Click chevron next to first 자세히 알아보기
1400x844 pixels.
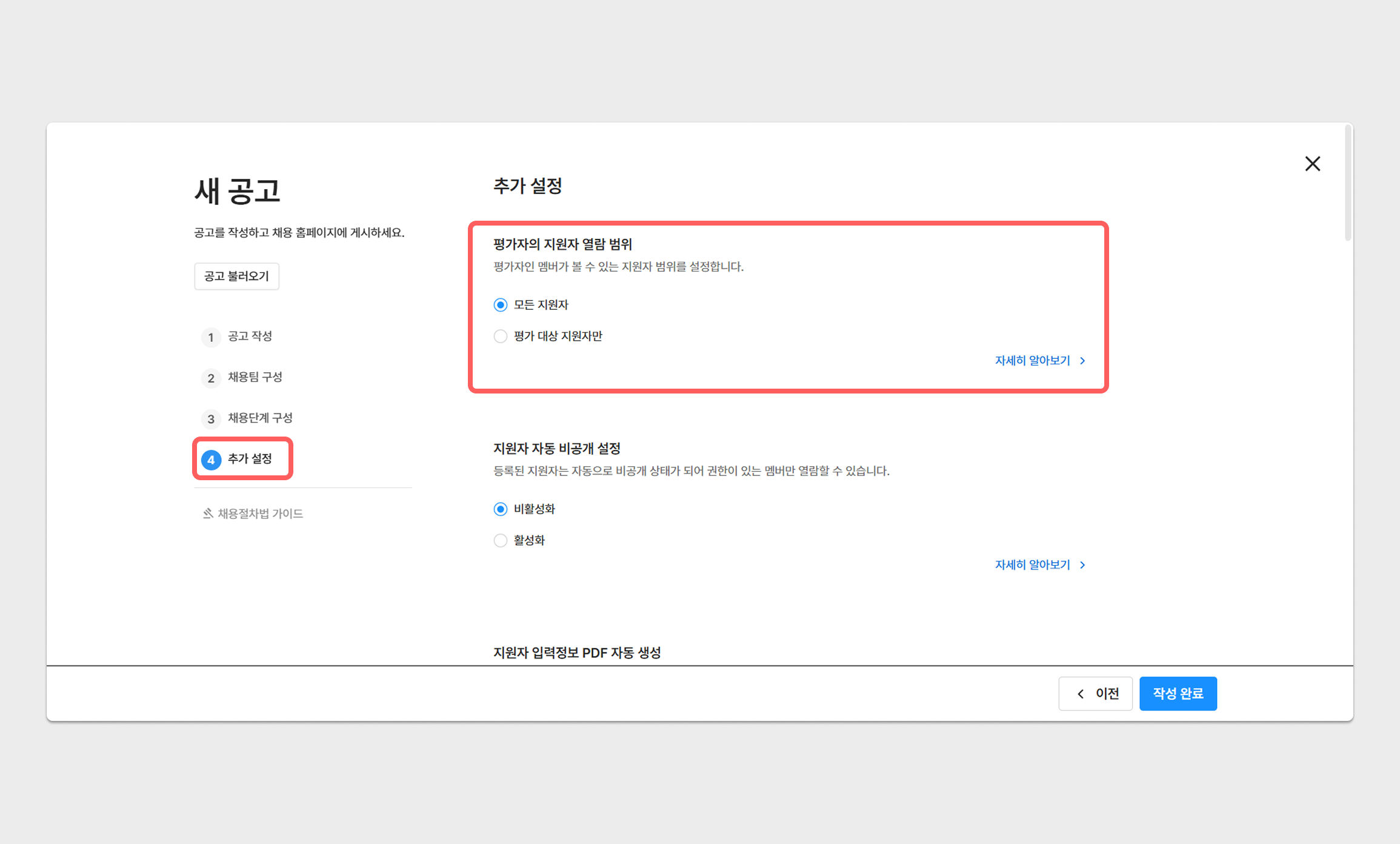(1083, 361)
